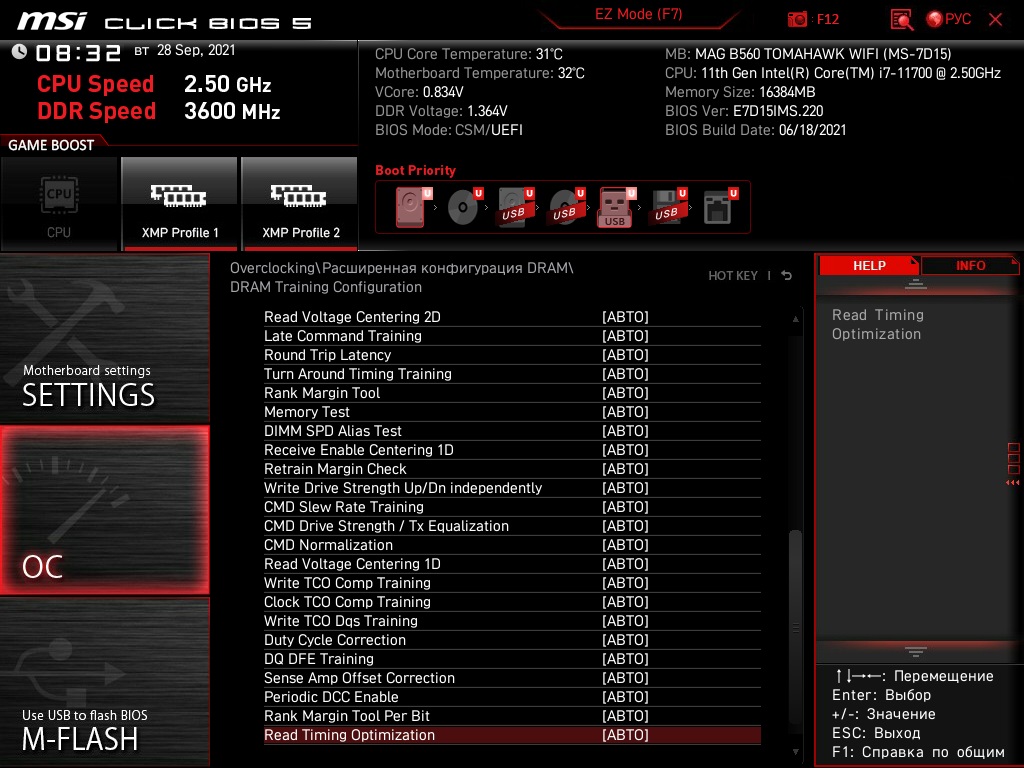Open Late Command Training value dropdown
The height and width of the screenshot is (768, 1024).
pyautogui.click(x=625, y=336)
